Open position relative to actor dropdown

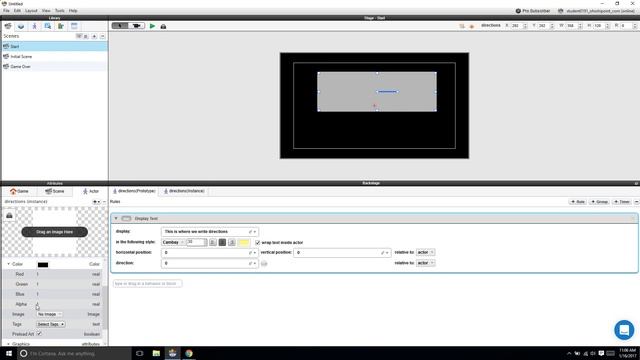coord(425,252)
